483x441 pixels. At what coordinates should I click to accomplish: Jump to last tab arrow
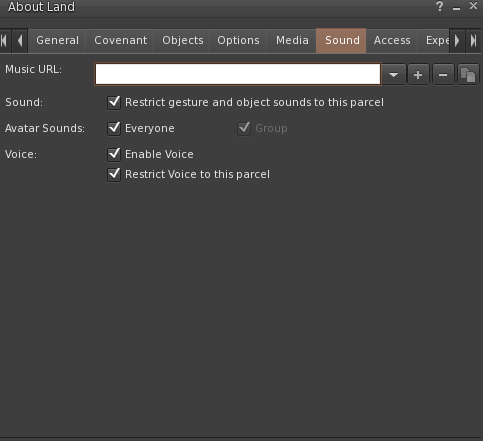pos(473,41)
